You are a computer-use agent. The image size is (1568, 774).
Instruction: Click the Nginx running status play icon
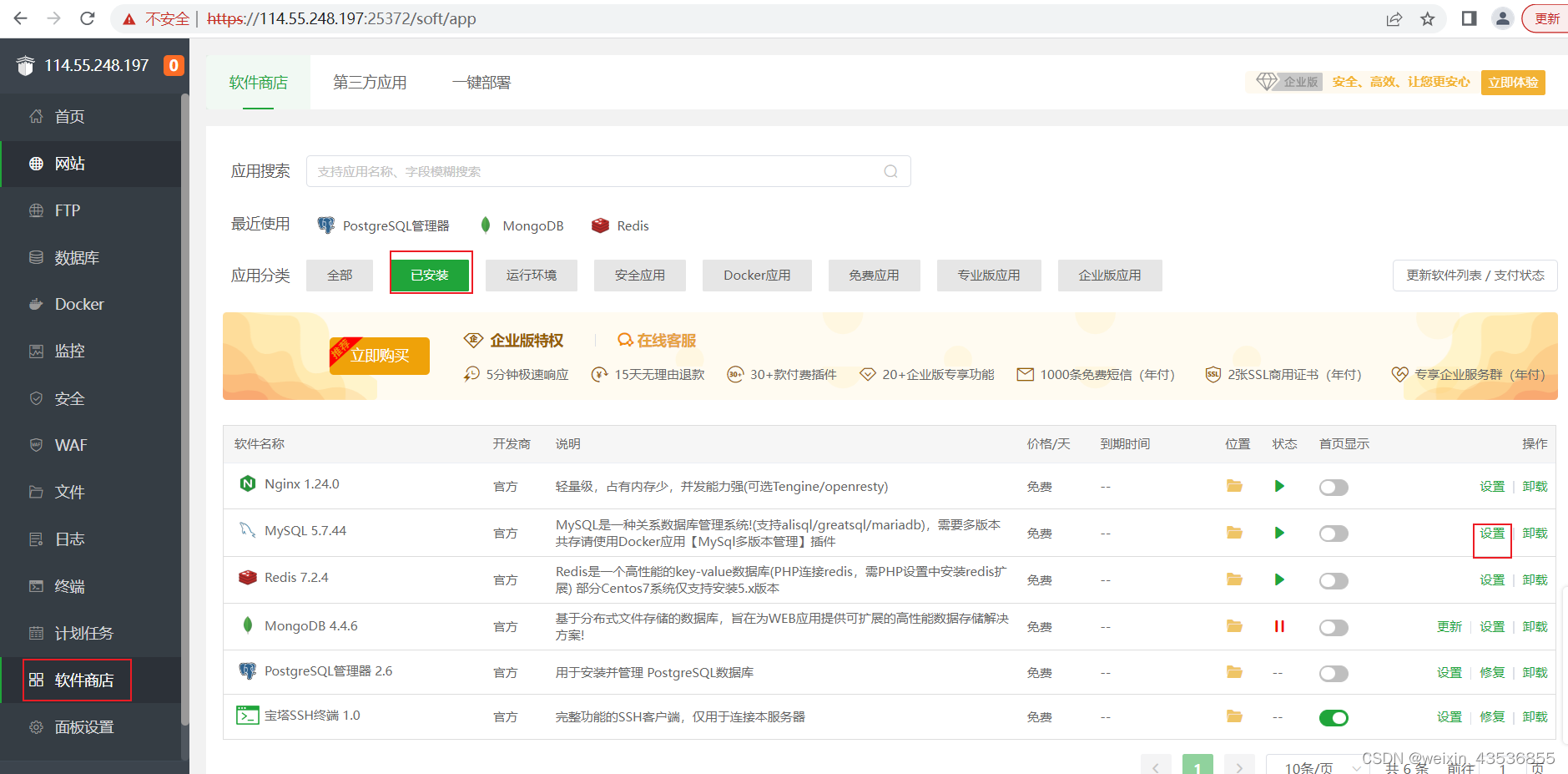point(1279,486)
